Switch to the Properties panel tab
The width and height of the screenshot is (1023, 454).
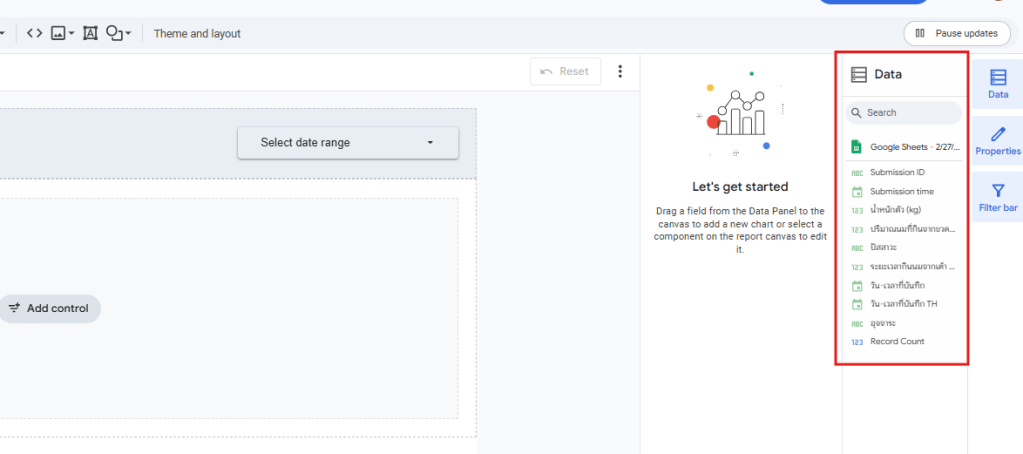(997, 141)
